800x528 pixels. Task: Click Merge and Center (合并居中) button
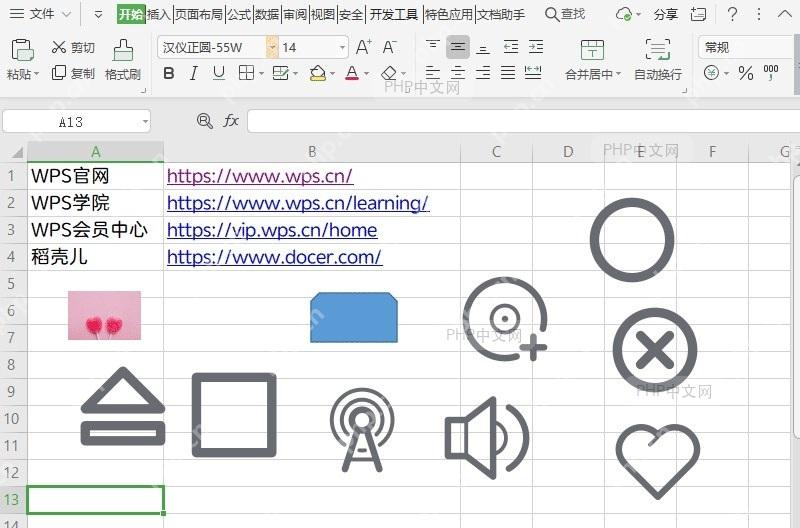click(592, 60)
